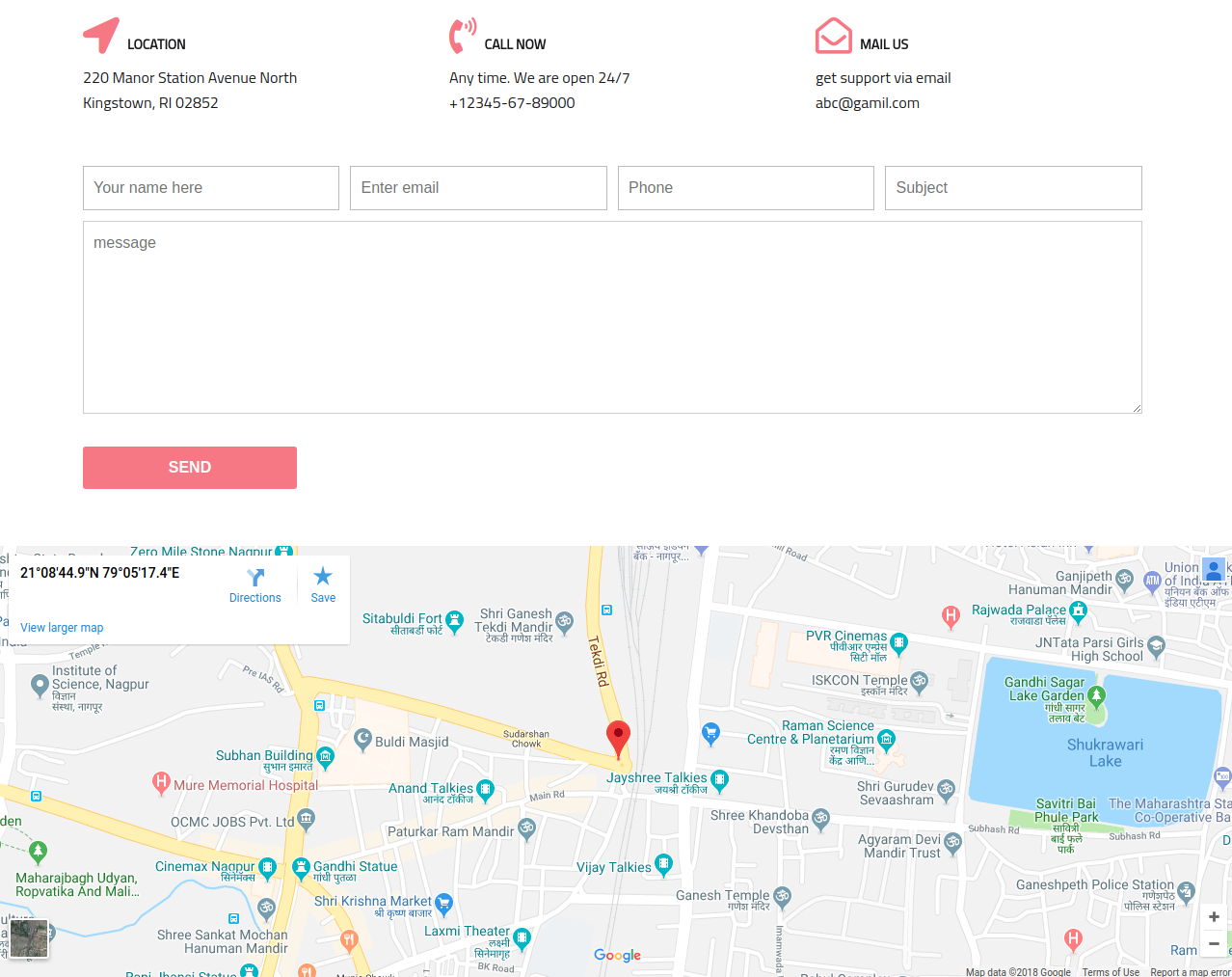Select the Phone input field
1232x977 pixels.
(x=745, y=188)
